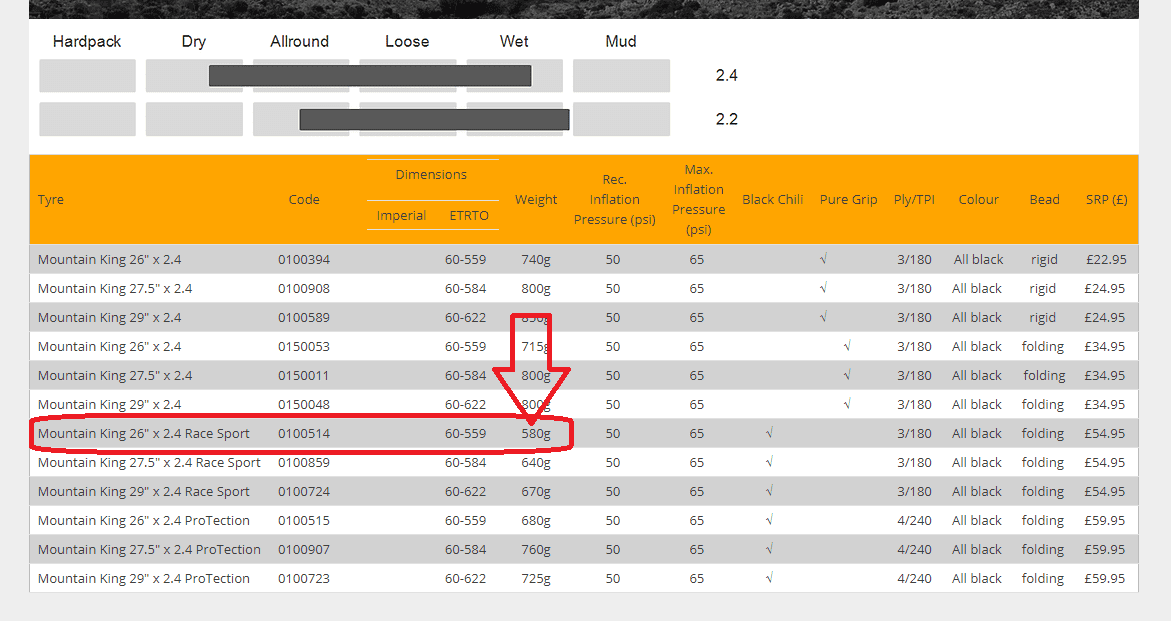Screen dimensions: 1171x621
Task: Click the Pure Grip checkmark in the 0100394 row
Action: click(823, 260)
